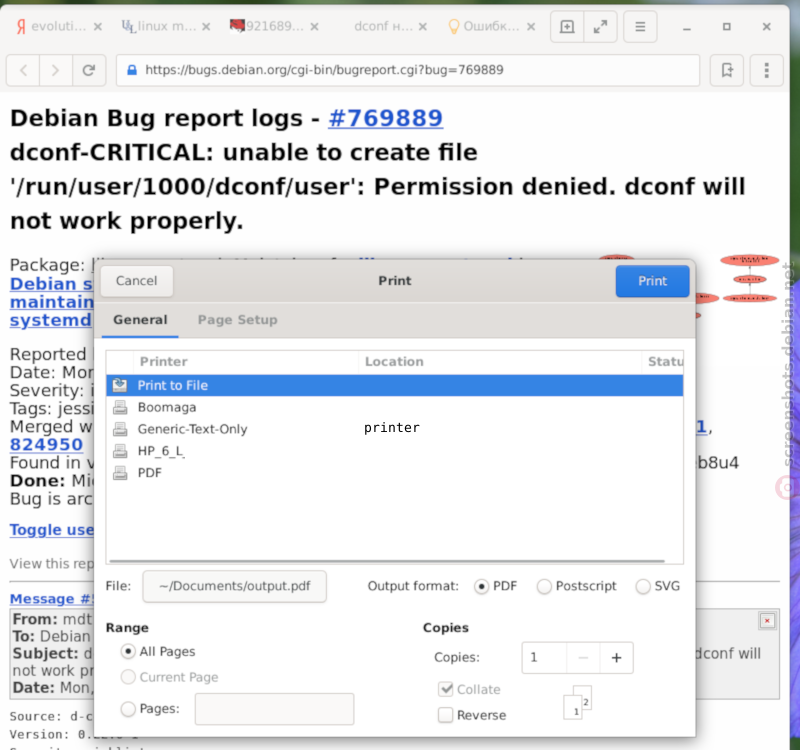Click the Boomaga printer icon
800x750 pixels.
(120, 407)
